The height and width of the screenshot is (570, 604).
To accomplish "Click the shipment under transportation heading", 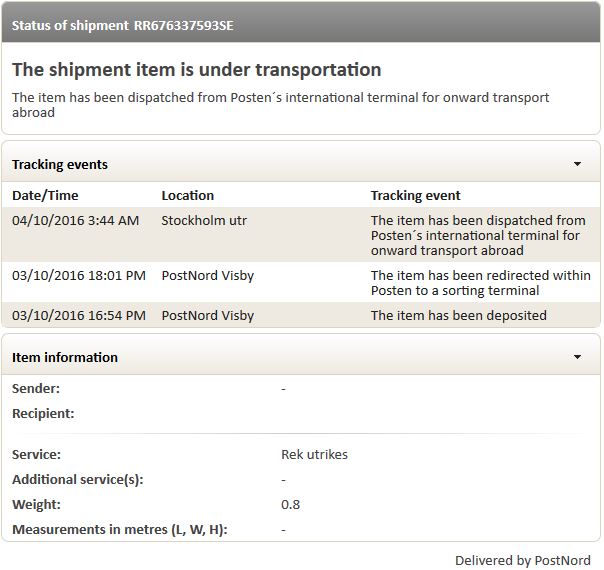I will tap(196, 70).
